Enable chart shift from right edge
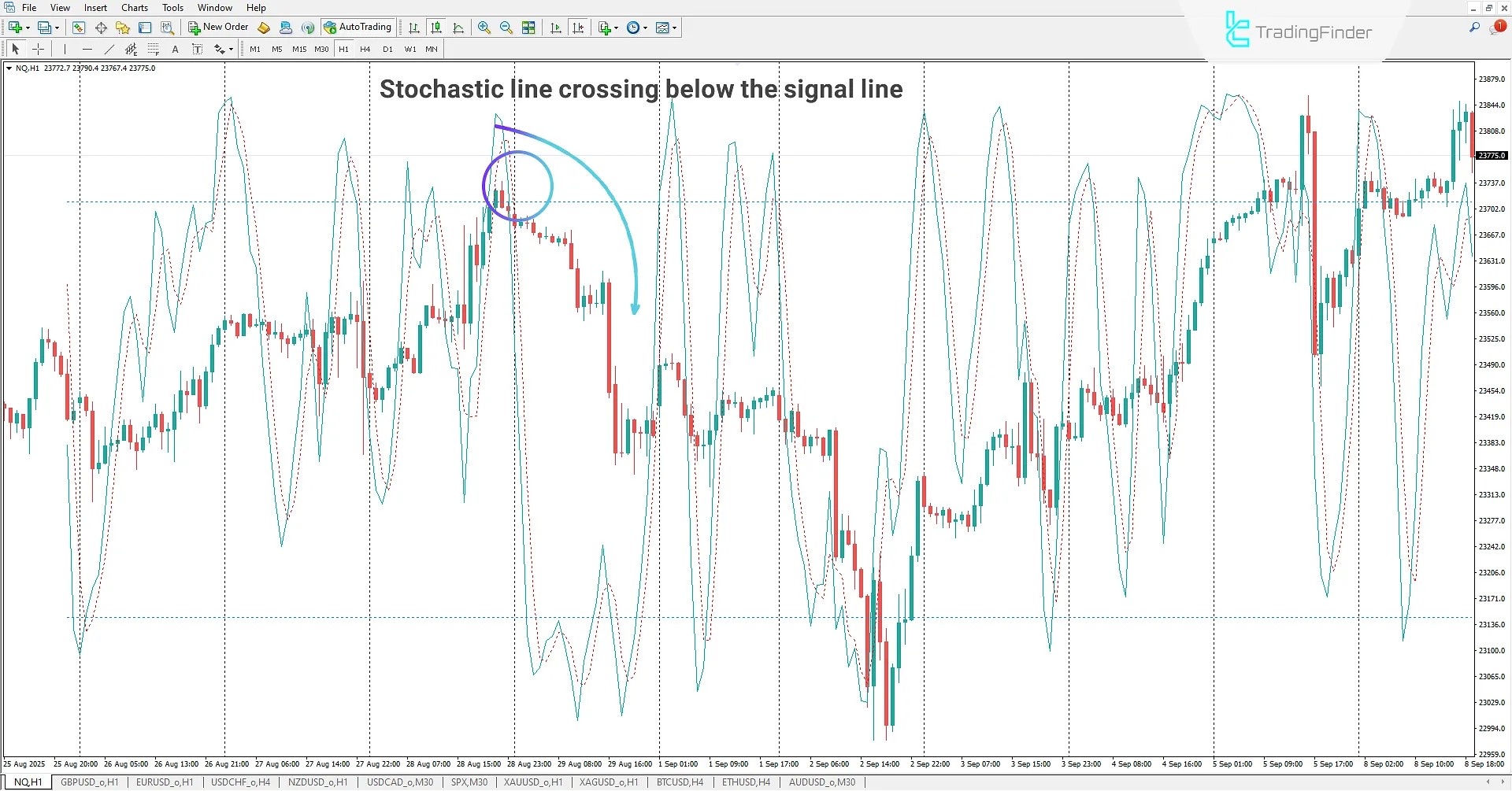The width and height of the screenshot is (1512, 791). (x=579, y=27)
